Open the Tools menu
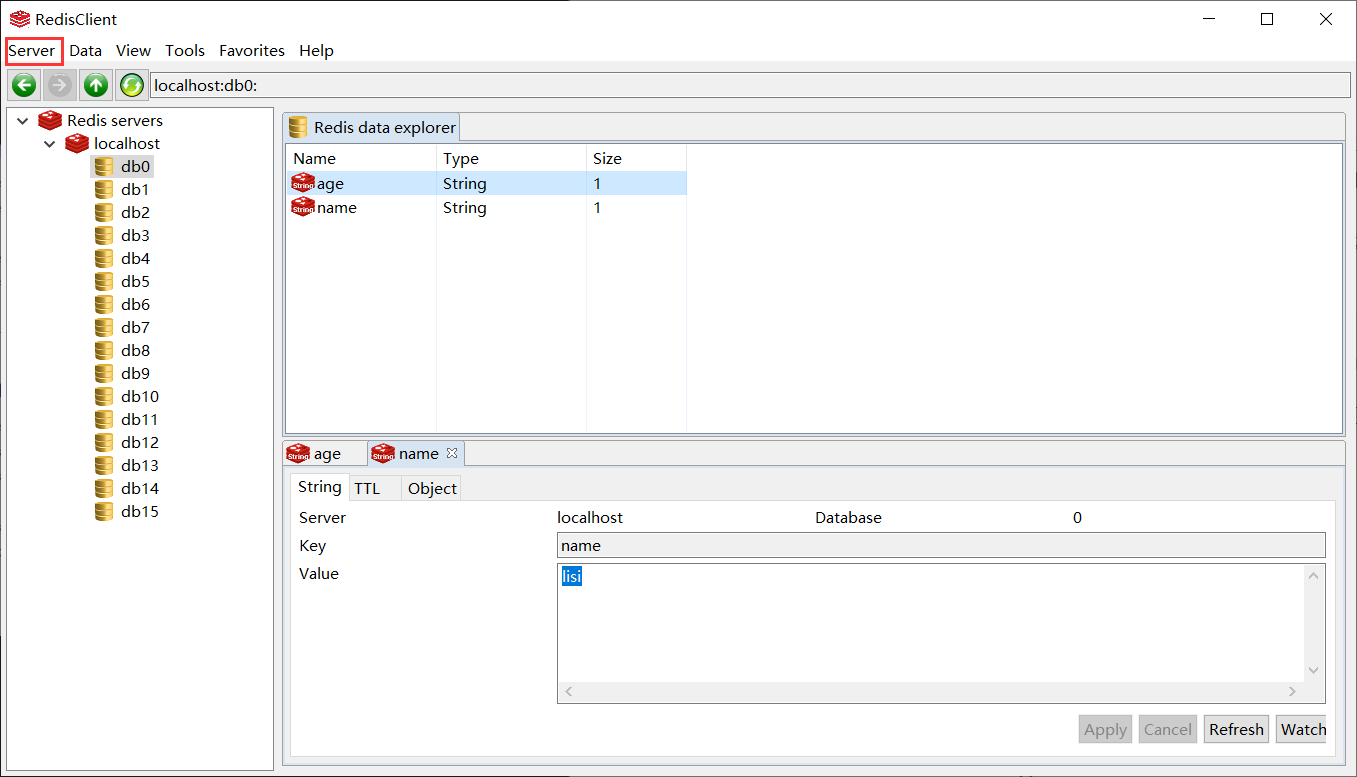Image resolution: width=1357 pixels, height=777 pixels. (x=185, y=50)
